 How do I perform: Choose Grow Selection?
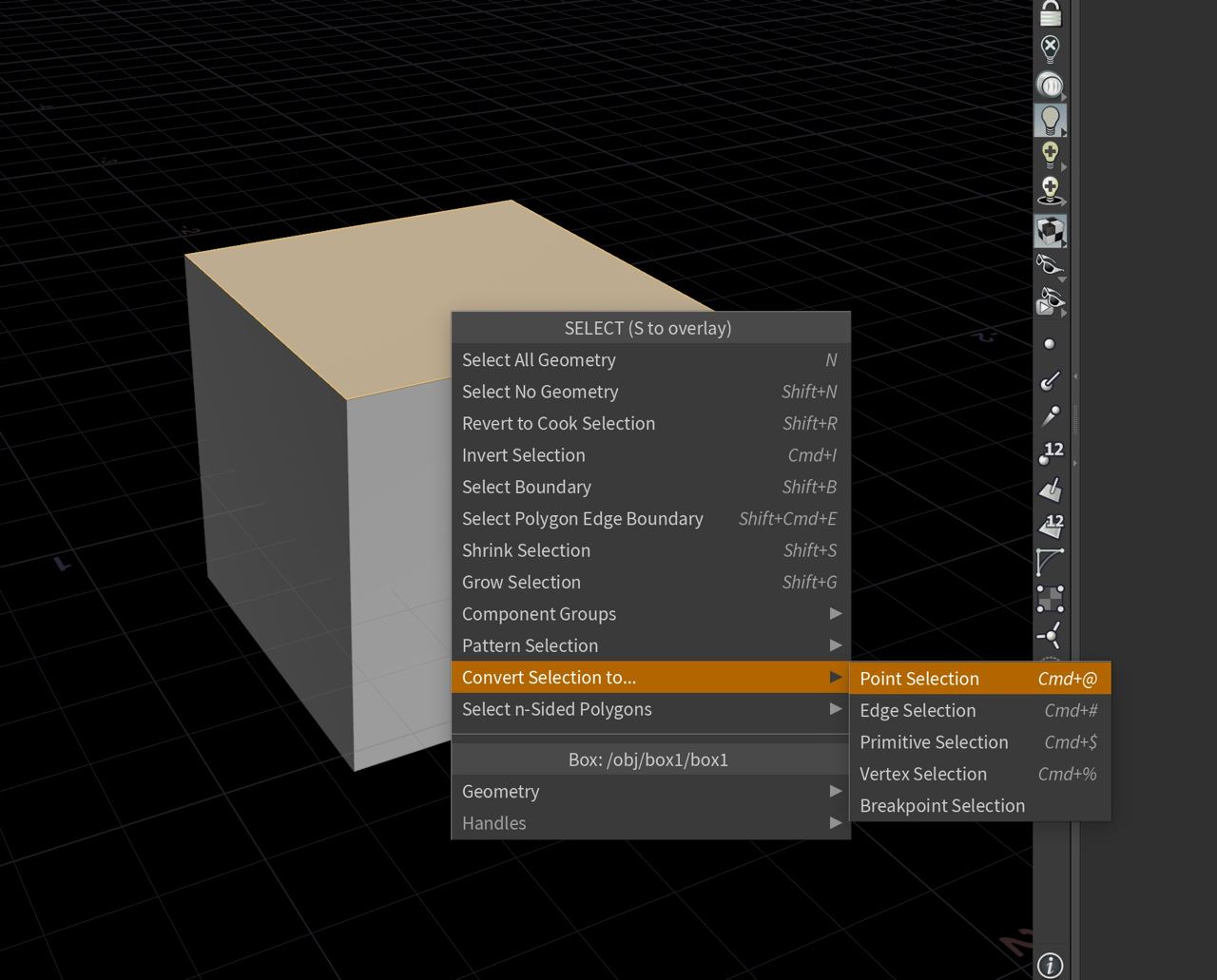point(650,582)
